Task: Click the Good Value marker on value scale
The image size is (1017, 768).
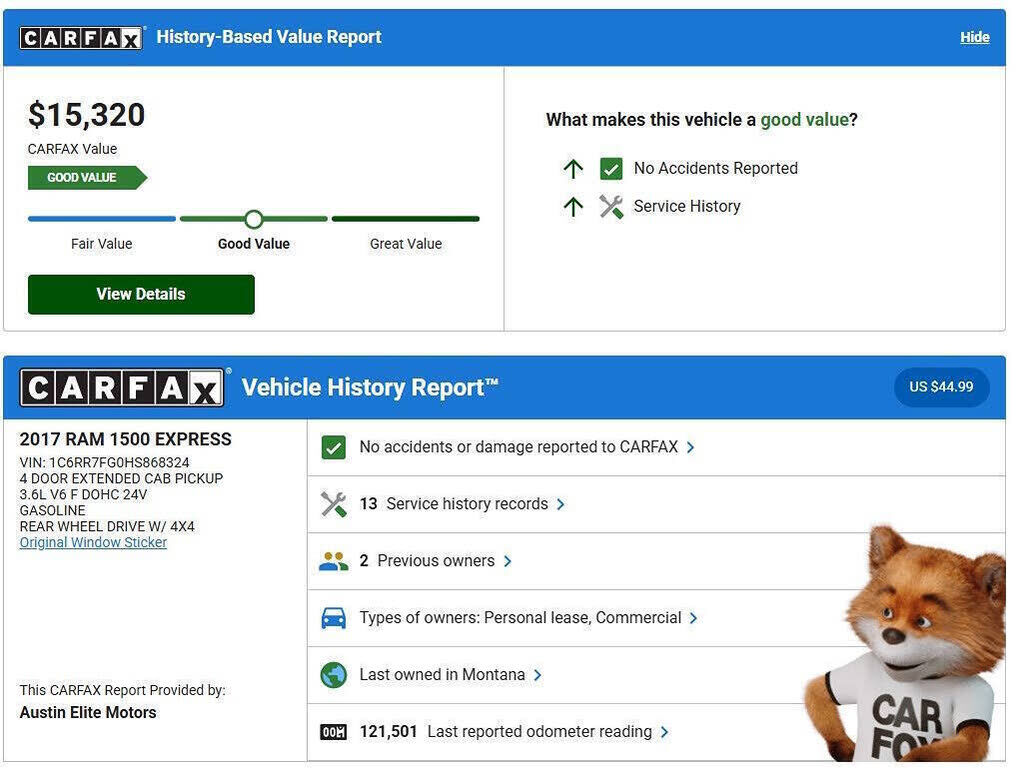Action: 254,219
